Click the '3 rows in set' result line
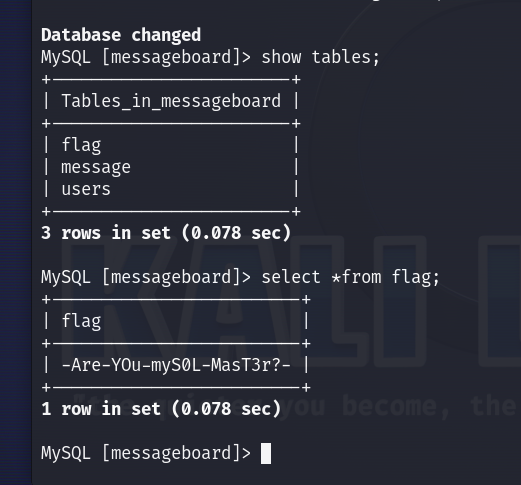 coord(166,233)
